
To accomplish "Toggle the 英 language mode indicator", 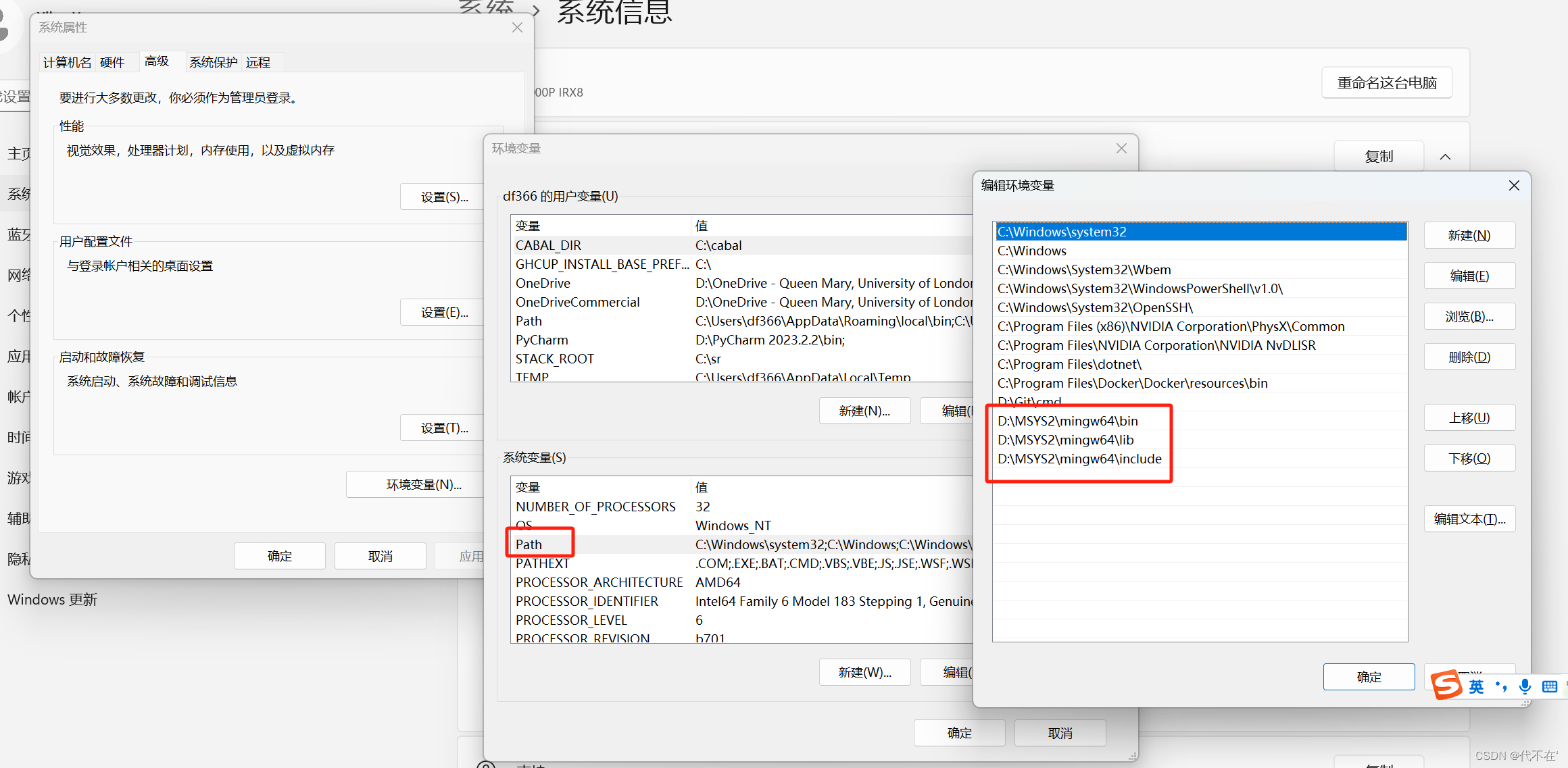I will (x=1477, y=687).
